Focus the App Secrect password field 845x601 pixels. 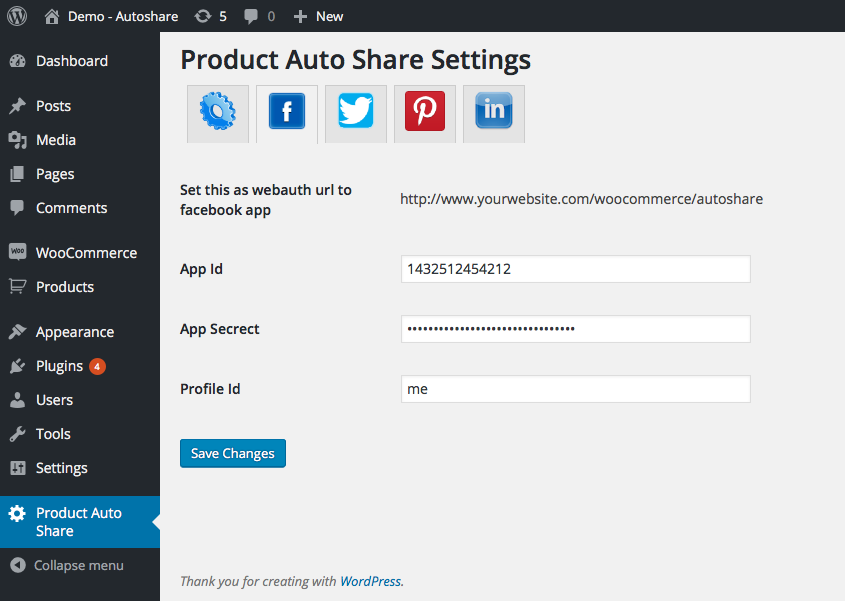coord(576,329)
